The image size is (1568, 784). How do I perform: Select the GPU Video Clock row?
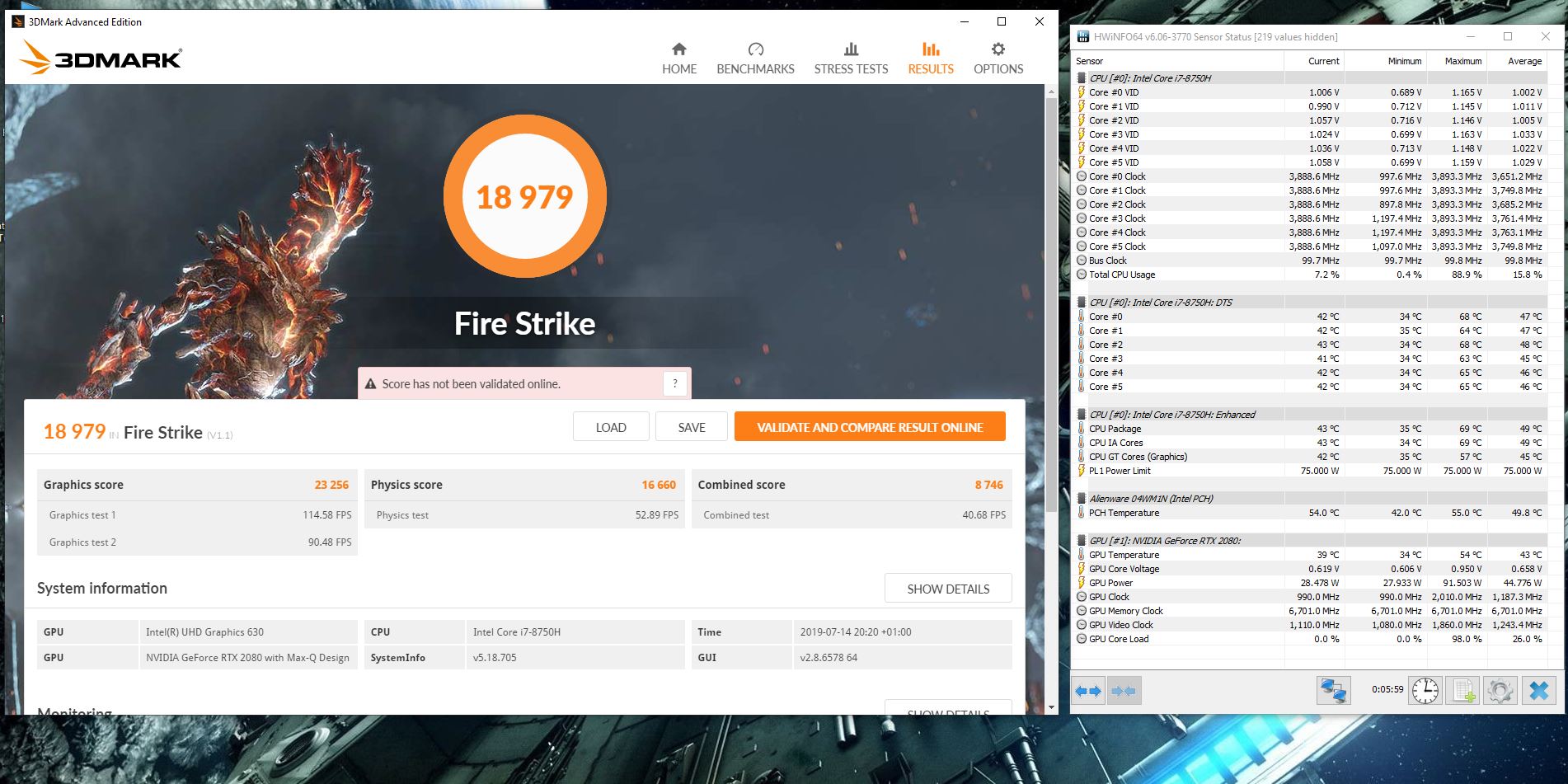(x=1311, y=625)
